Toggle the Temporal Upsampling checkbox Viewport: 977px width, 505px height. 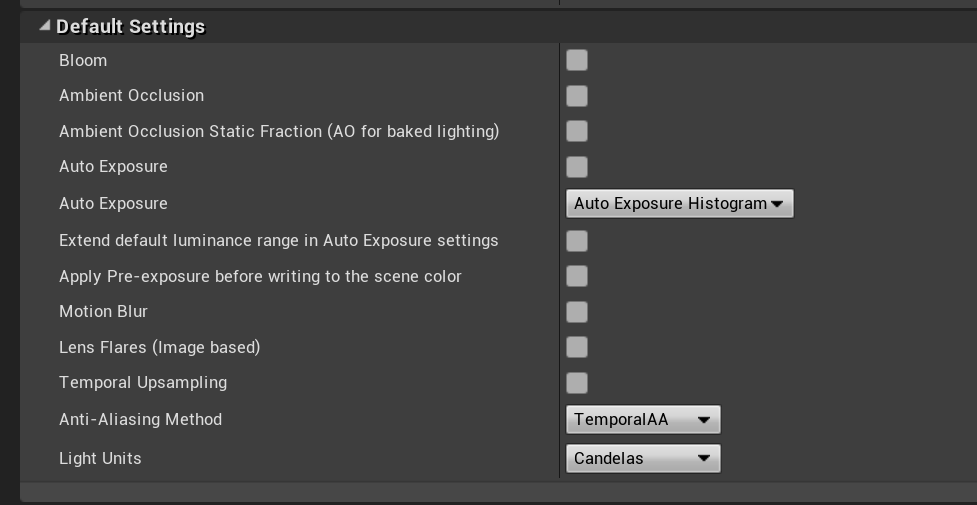(577, 383)
